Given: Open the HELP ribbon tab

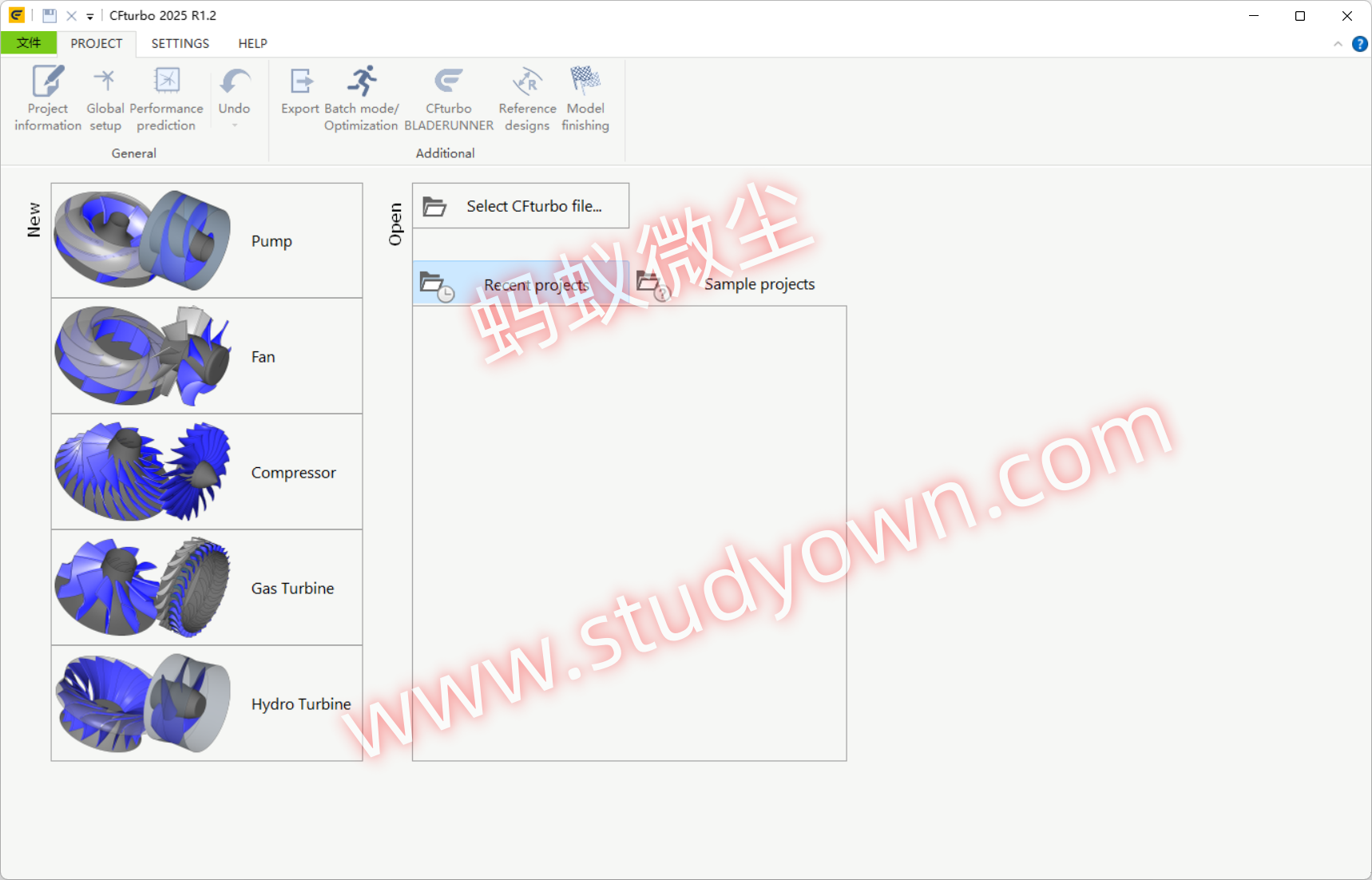Looking at the screenshot, I should (x=252, y=44).
